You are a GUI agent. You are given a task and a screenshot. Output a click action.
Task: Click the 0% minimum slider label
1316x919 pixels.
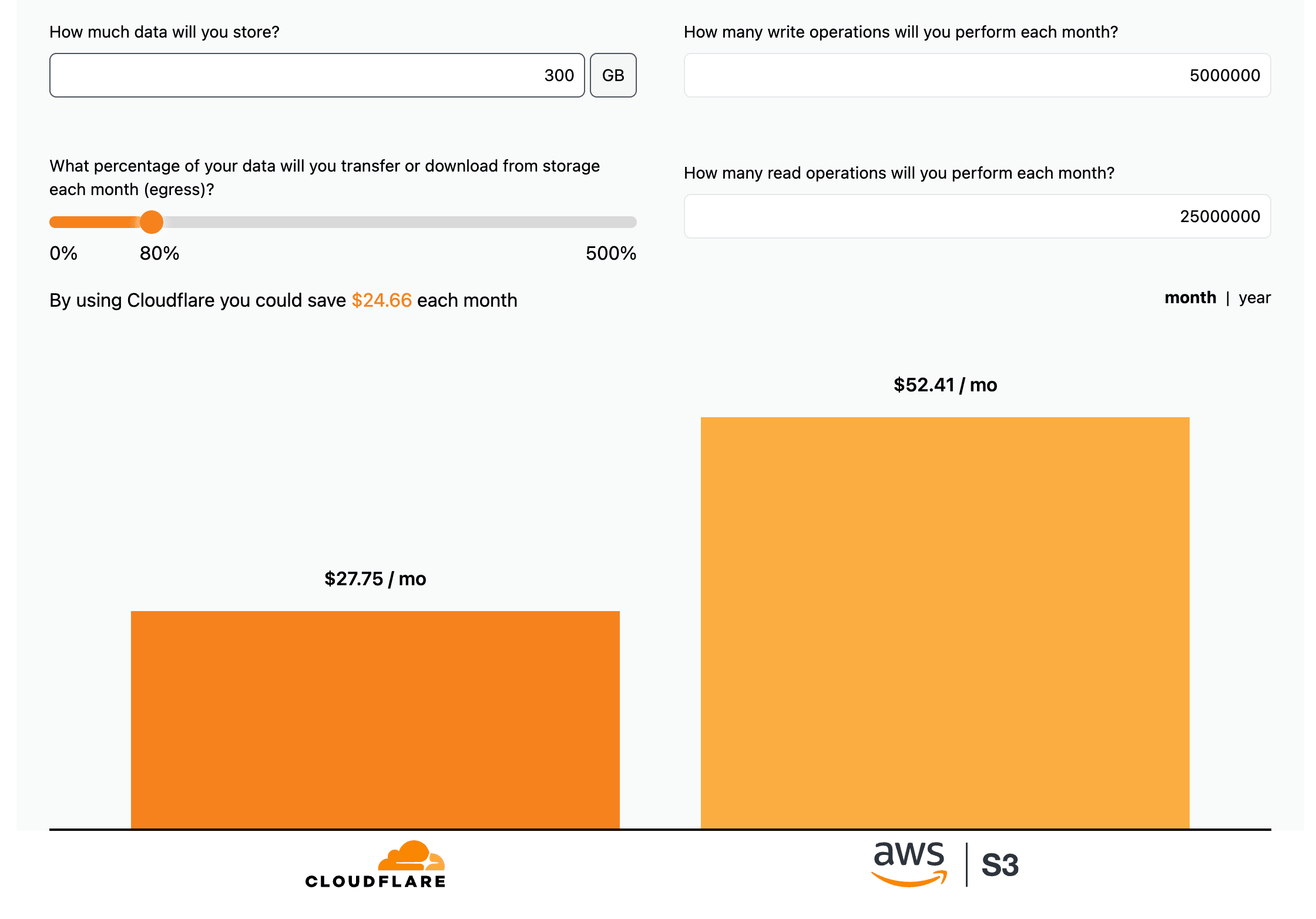pyautogui.click(x=63, y=253)
